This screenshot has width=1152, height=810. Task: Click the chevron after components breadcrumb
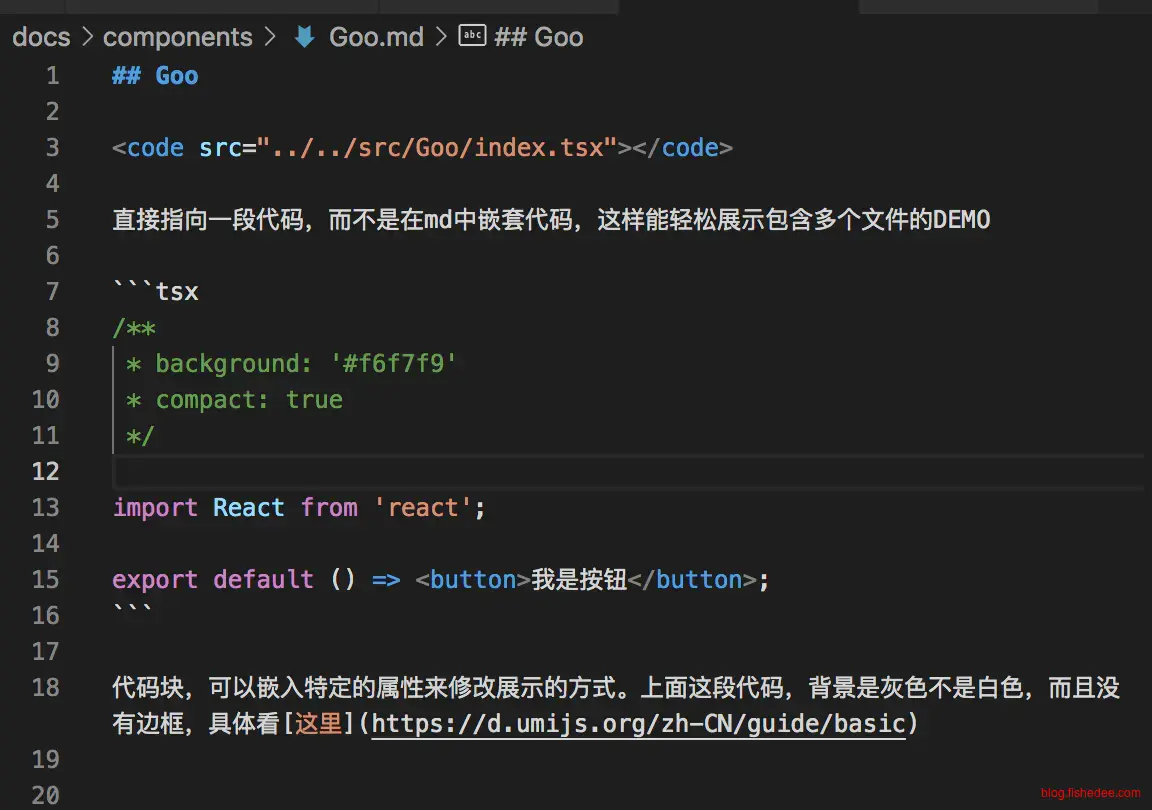pyautogui.click(x=270, y=37)
